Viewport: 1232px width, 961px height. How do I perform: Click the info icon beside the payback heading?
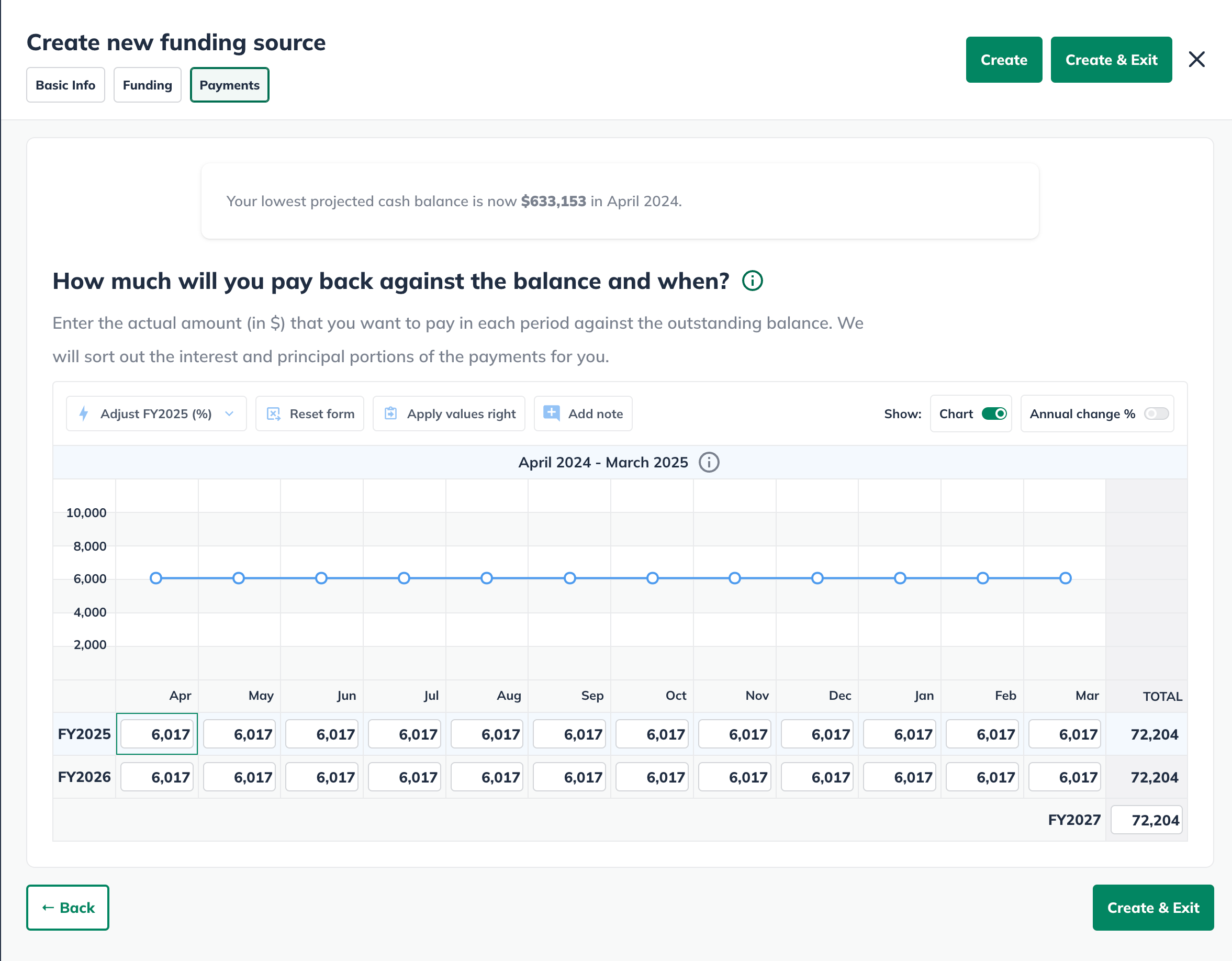[752, 281]
